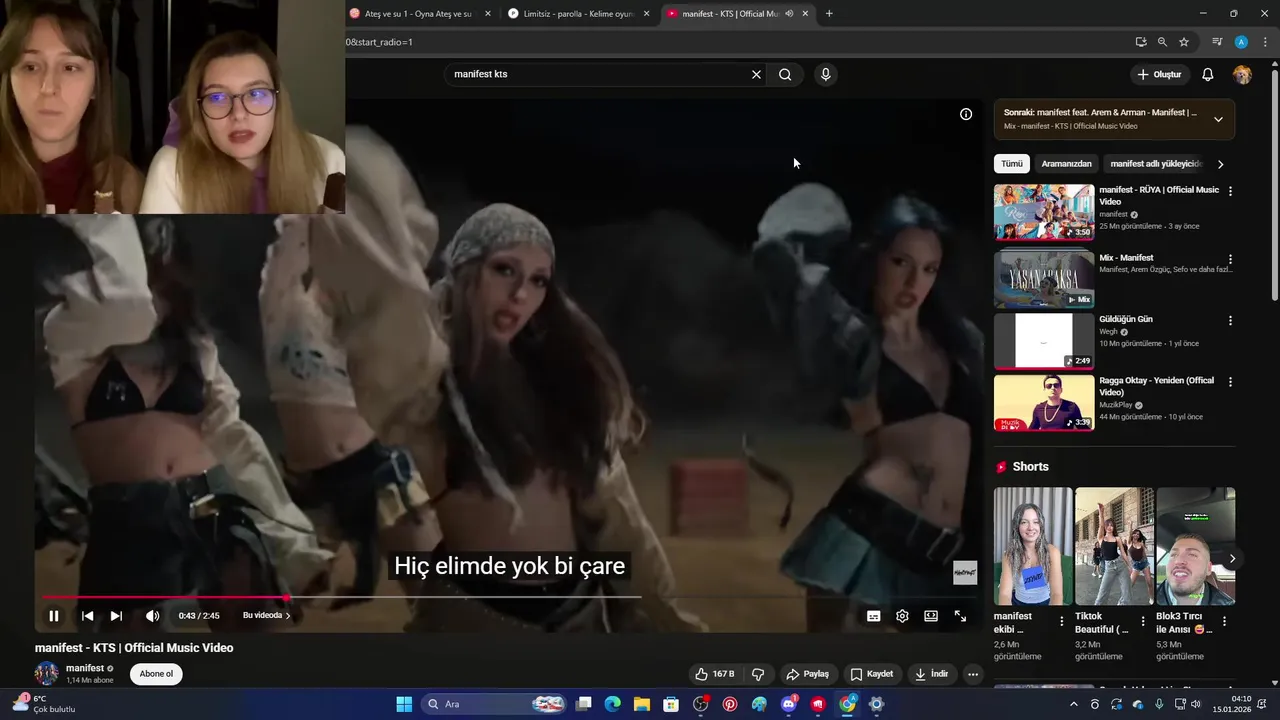Like the video with 167 B thumbs-up
Screen dimensions: 1280x720
tap(715, 674)
